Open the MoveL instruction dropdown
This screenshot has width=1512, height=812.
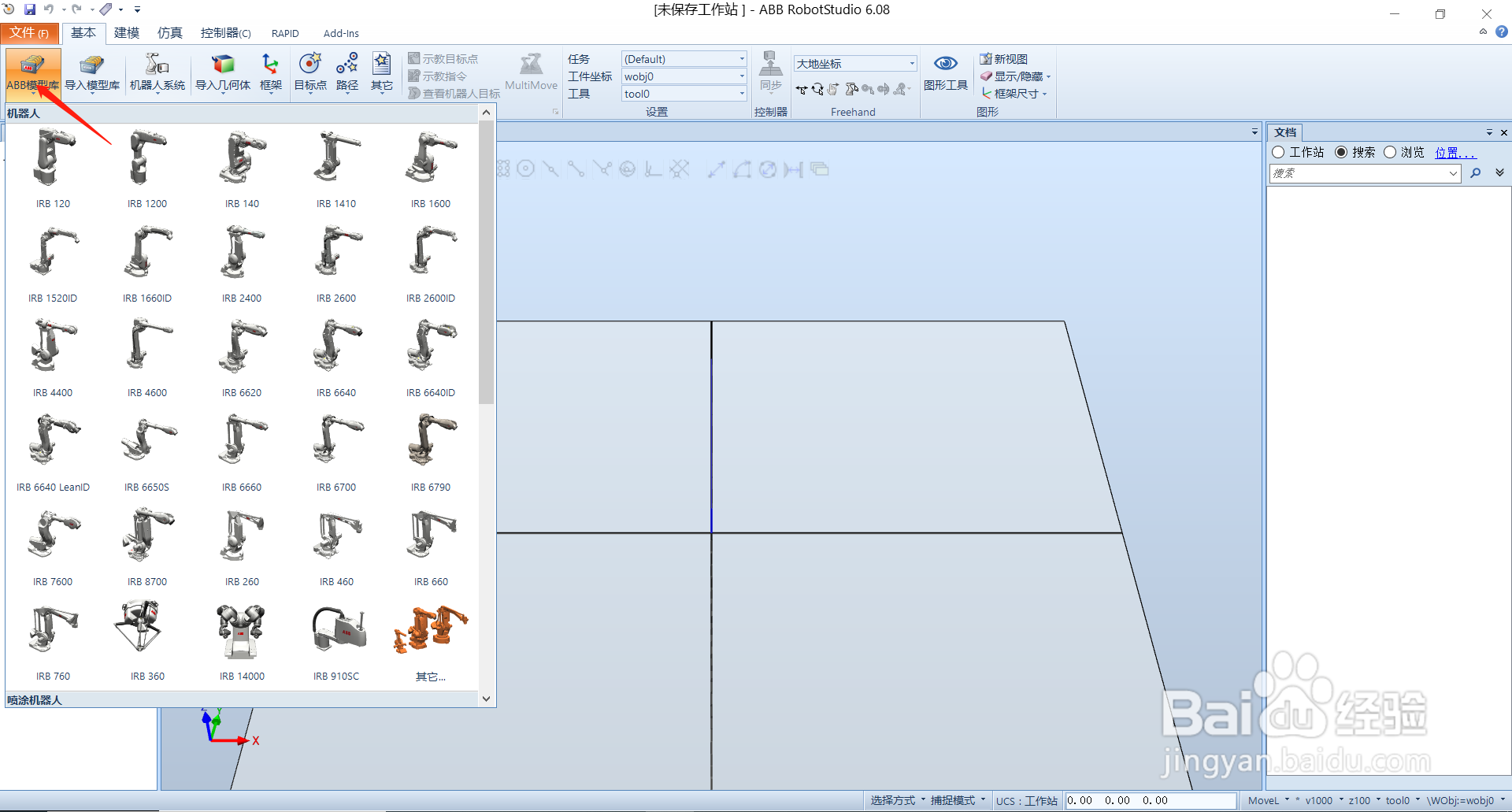pos(1269,800)
